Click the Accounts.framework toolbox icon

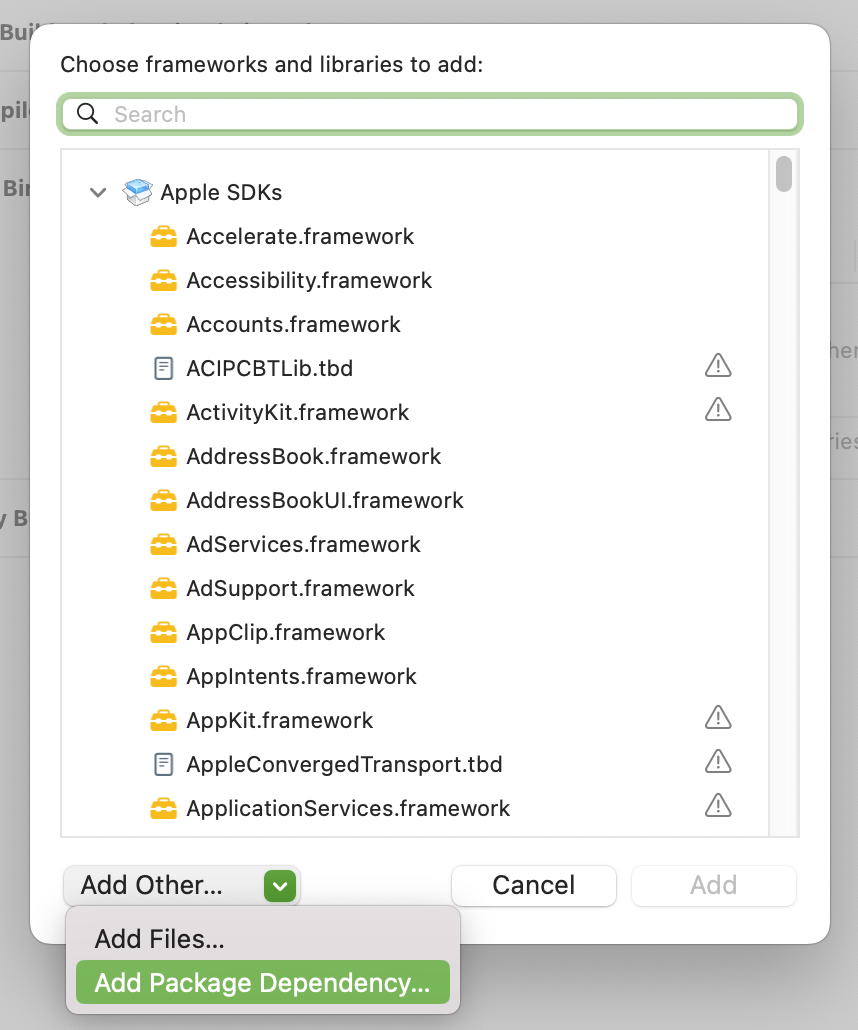(164, 325)
